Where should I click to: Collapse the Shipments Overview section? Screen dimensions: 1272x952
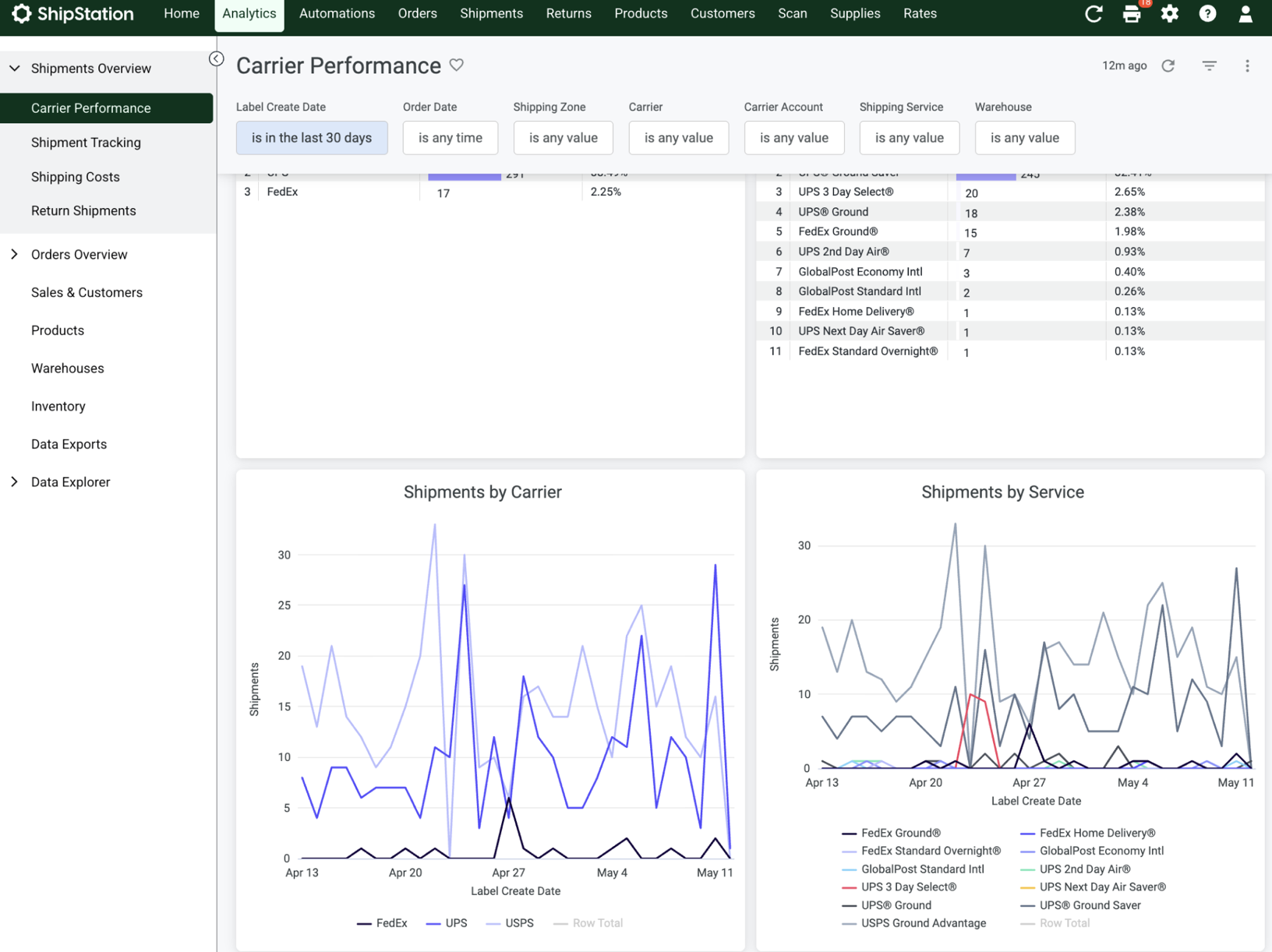(x=15, y=69)
